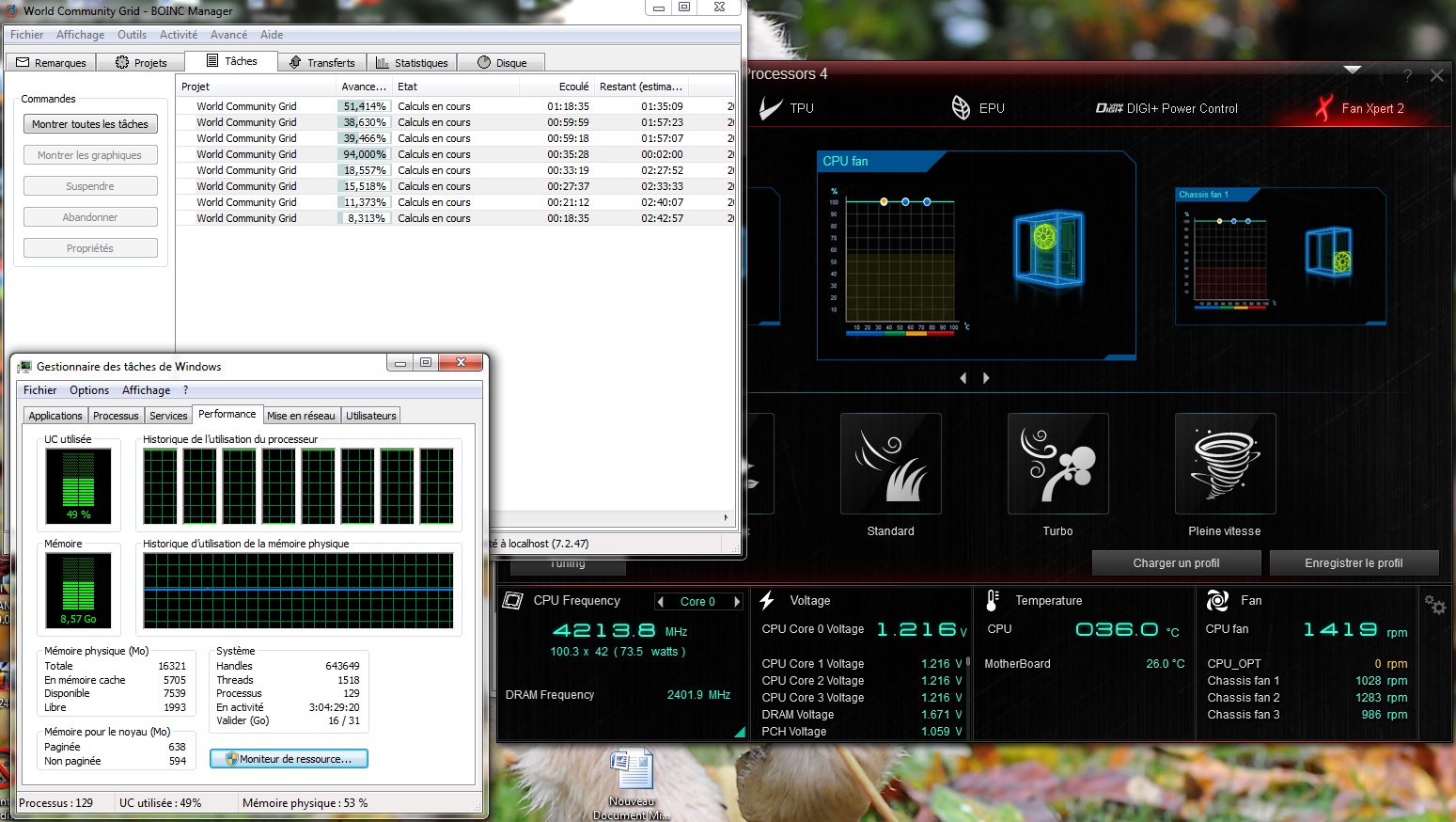
Task: Click the CPU fan case image
Action: 1047,248
